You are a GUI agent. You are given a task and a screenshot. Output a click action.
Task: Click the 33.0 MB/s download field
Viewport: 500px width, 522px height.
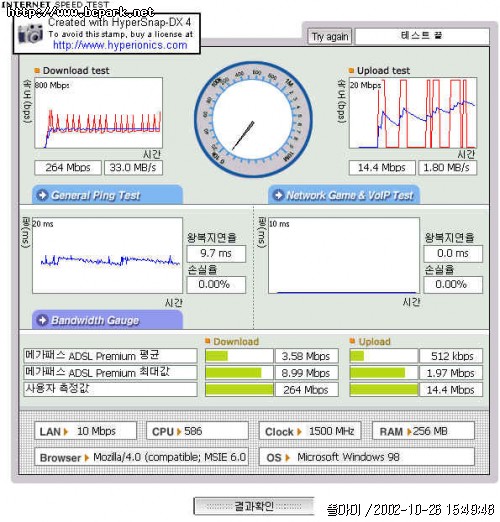tap(133, 168)
